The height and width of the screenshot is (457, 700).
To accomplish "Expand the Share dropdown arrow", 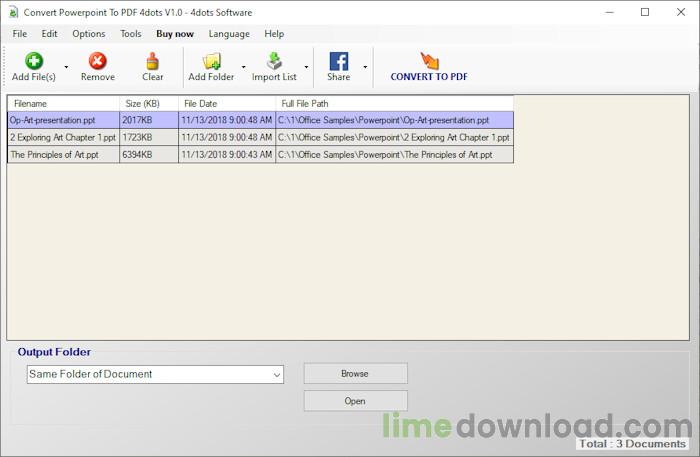I will point(365,67).
